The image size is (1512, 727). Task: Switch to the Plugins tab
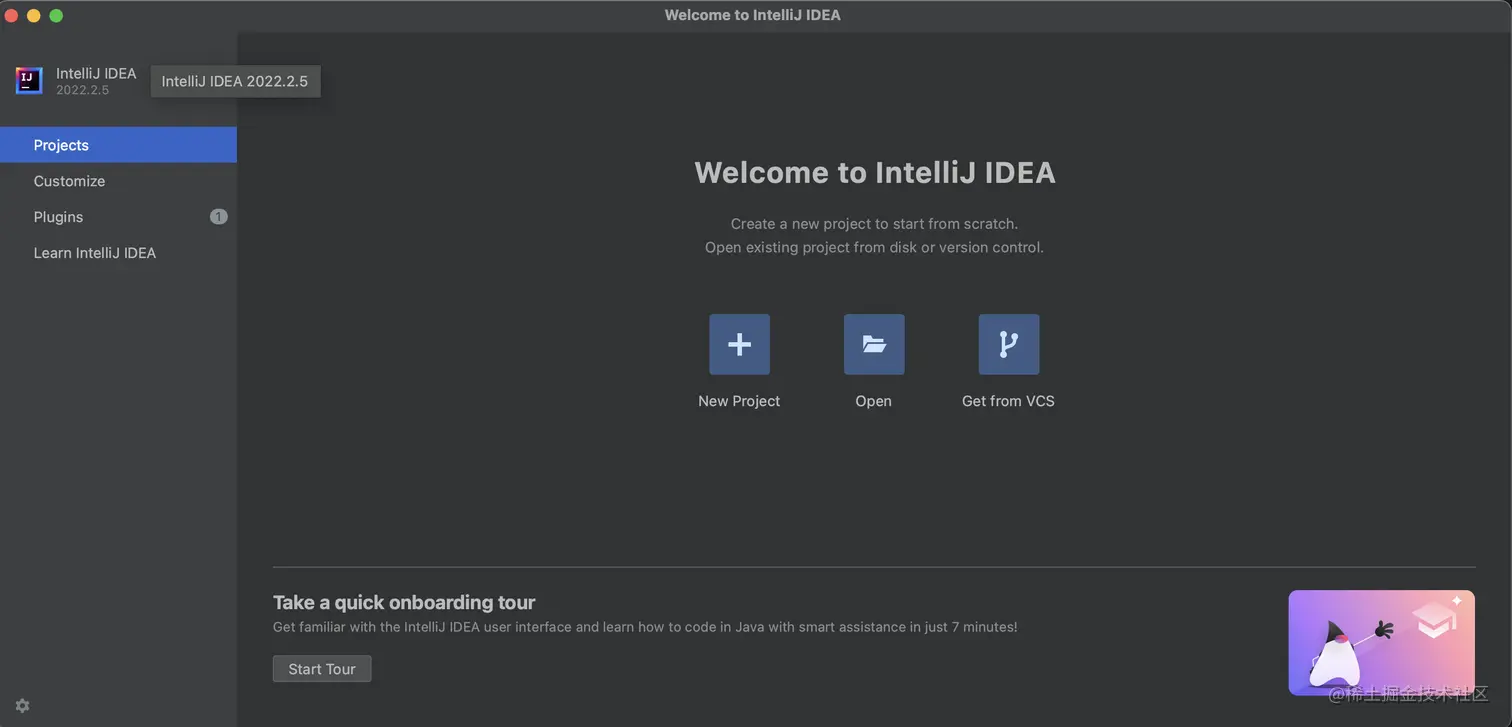click(x=118, y=217)
